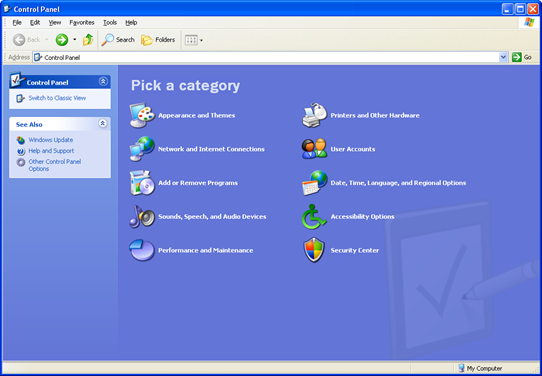This screenshot has width=542, height=376.
Task: Go up one folder level
Action: (88, 40)
